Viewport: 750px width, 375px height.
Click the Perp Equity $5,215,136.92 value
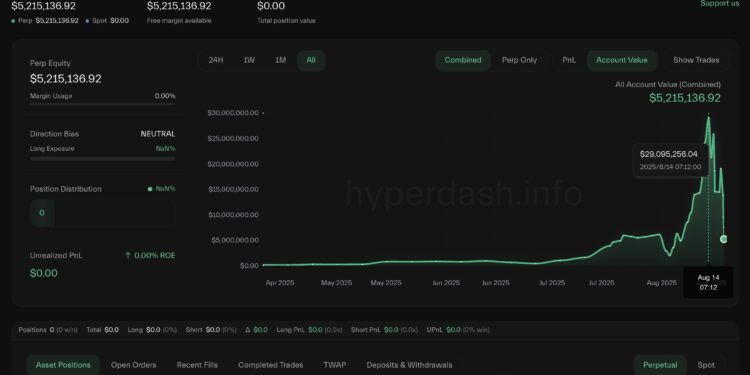pos(66,79)
